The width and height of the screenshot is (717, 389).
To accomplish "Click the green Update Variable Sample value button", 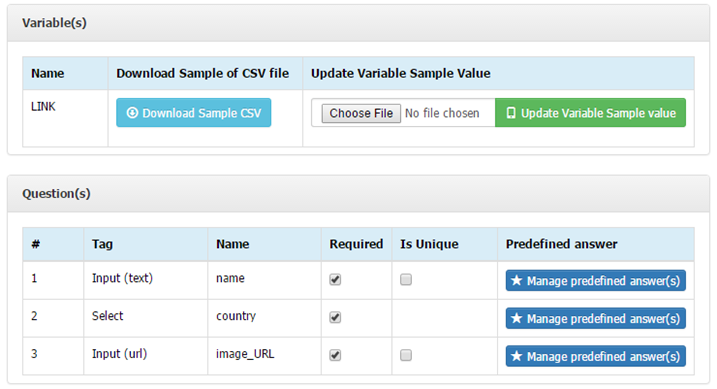I will (x=590, y=112).
